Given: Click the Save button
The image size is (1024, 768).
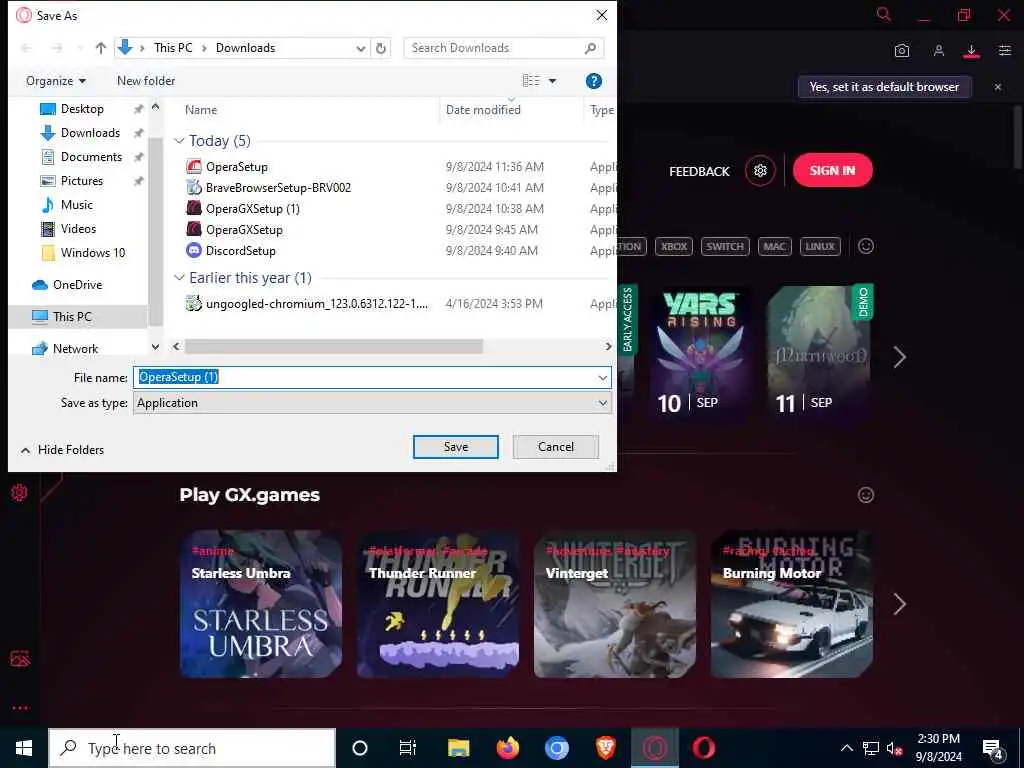Looking at the screenshot, I should (456, 447).
